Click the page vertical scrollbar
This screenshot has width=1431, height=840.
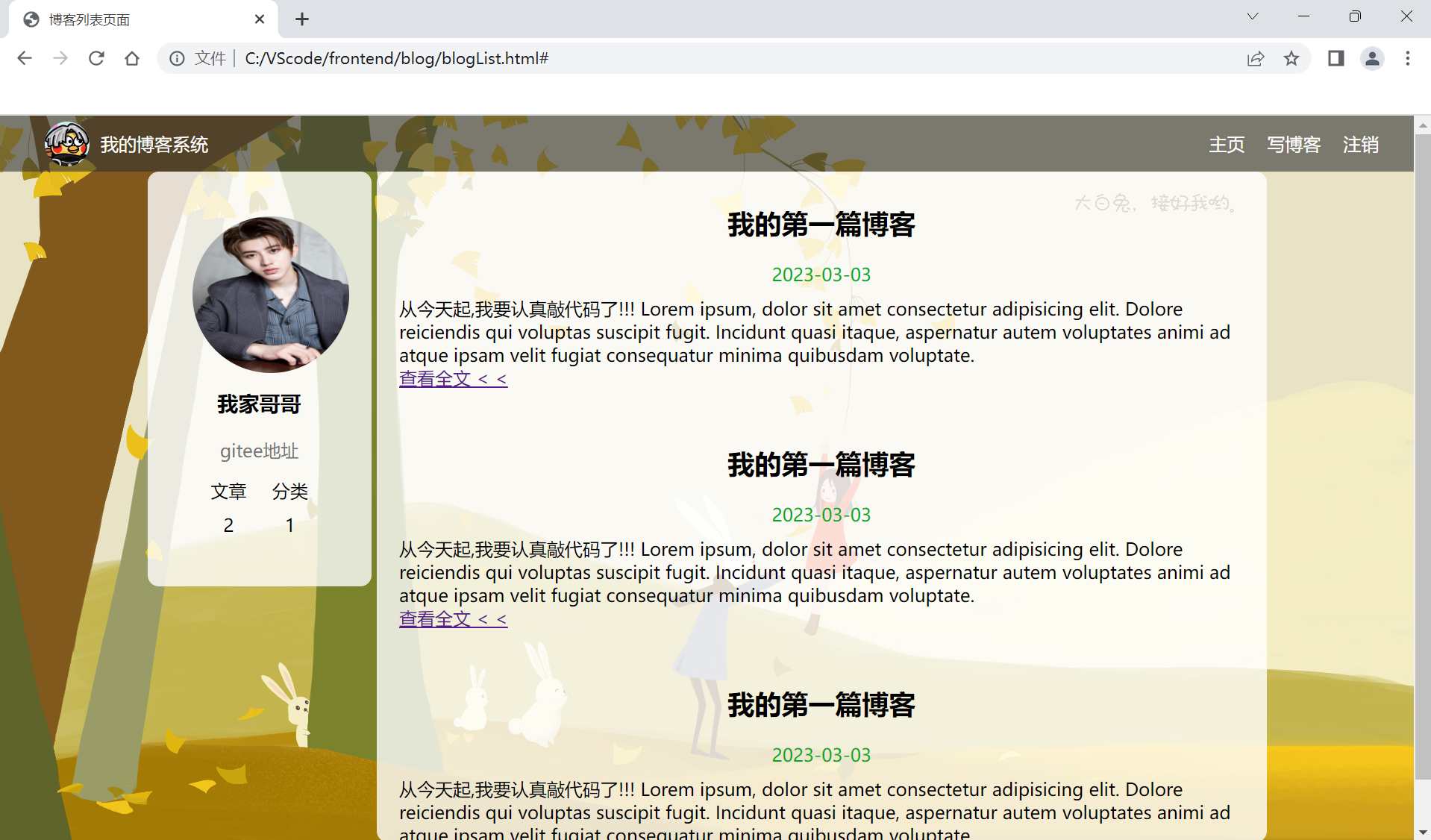point(1423,455)
